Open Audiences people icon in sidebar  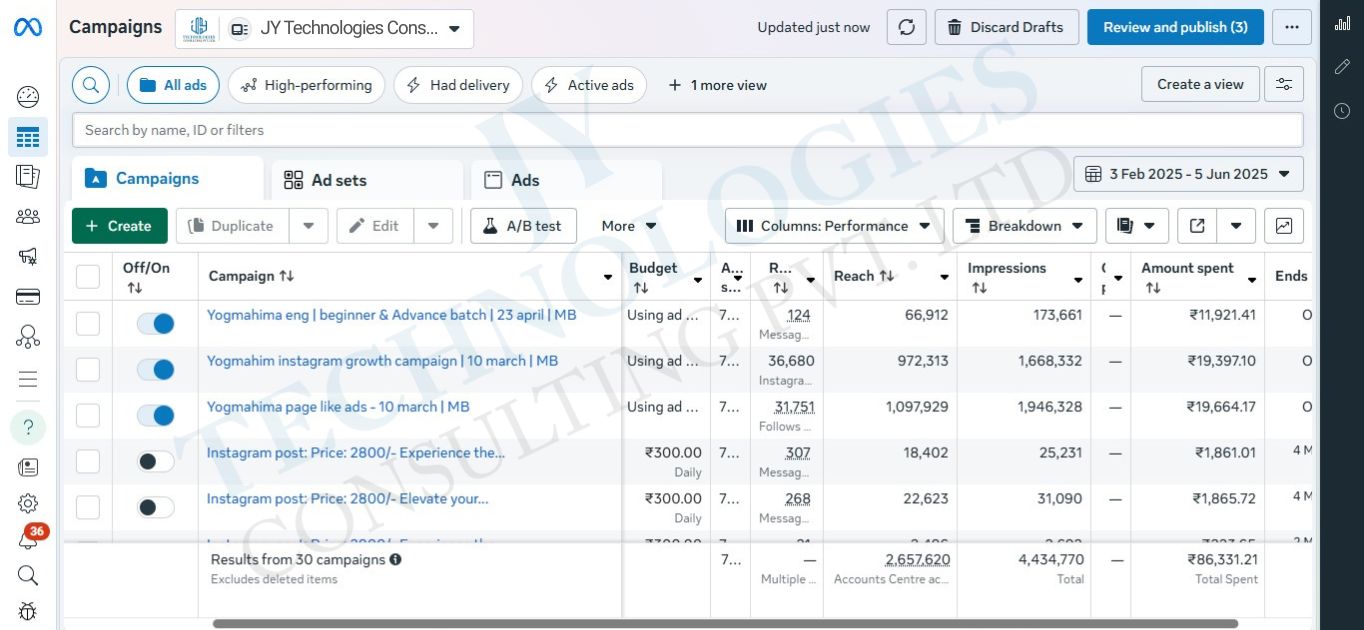pos(28,216)
